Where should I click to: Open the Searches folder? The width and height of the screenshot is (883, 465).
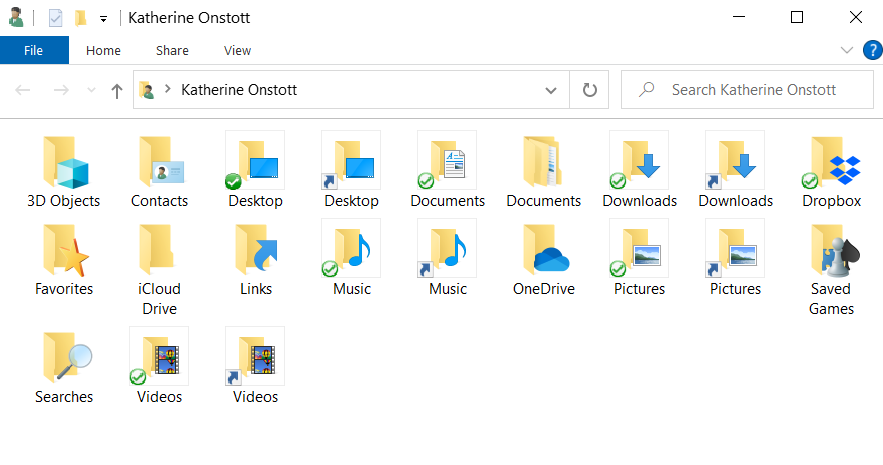64,367
